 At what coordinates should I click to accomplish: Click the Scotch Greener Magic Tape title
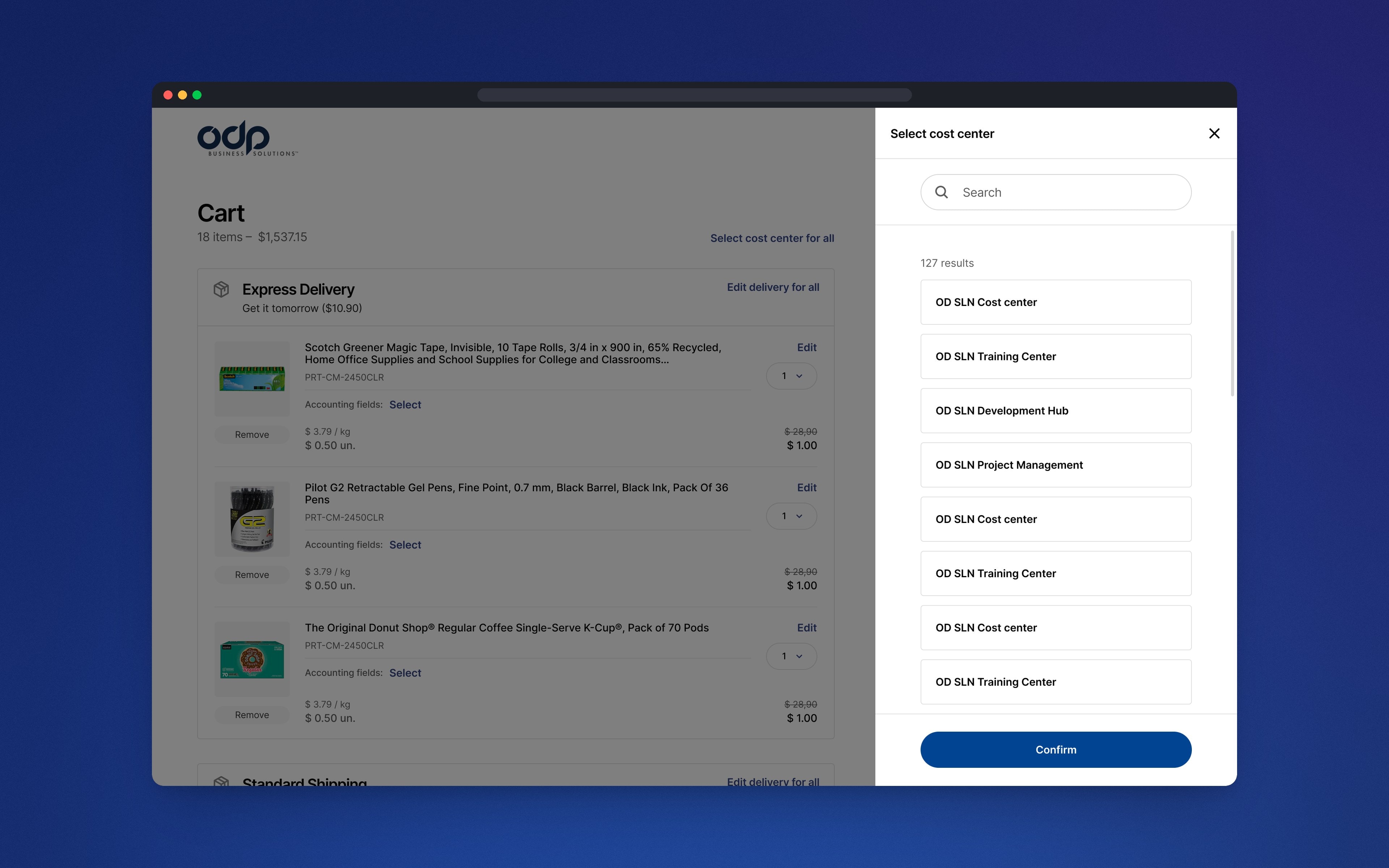513,354
